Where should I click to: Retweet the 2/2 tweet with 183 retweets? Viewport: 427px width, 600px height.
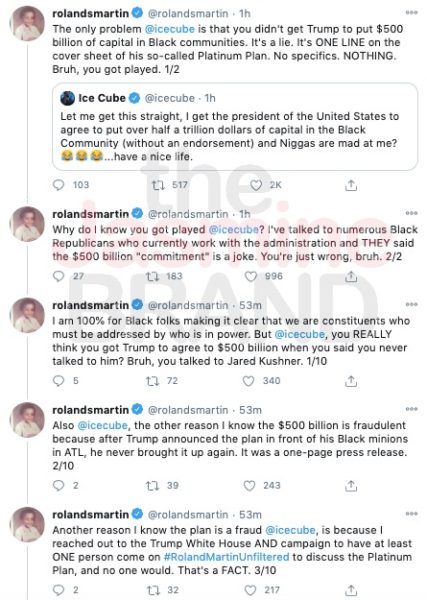click(153, 276)
